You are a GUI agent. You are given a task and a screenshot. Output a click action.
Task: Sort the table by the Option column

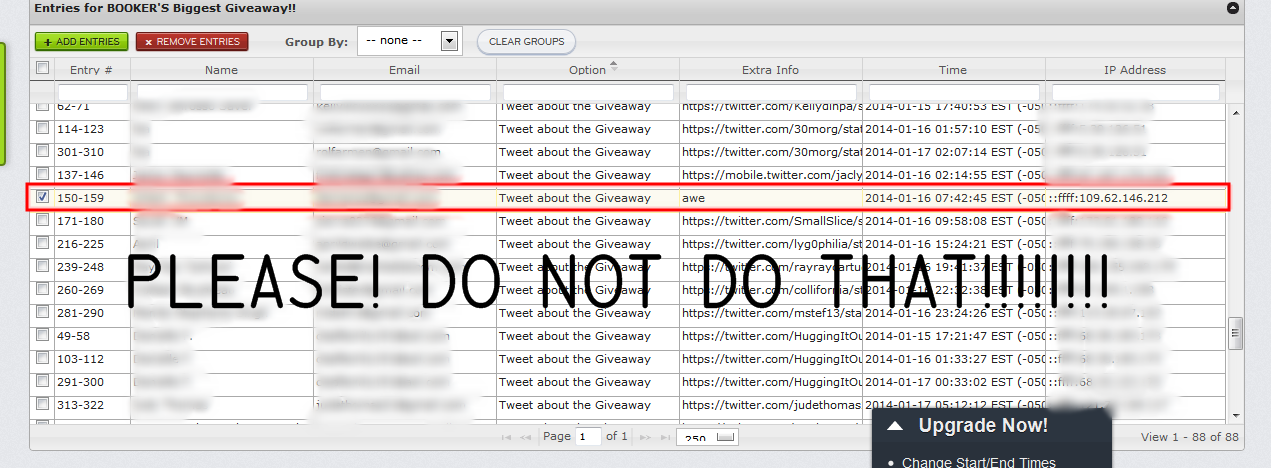587,70
